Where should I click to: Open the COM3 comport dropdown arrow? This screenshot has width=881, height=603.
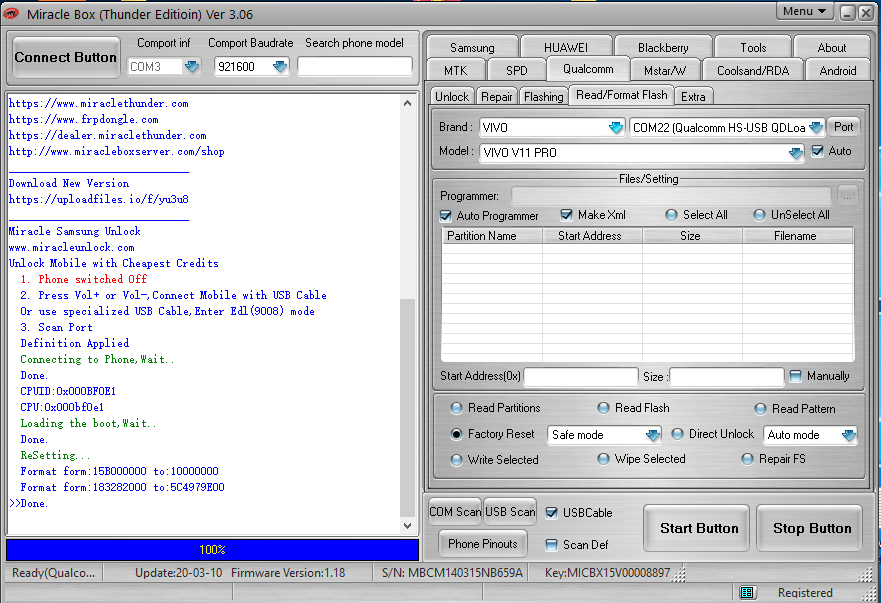coord(192,66)
